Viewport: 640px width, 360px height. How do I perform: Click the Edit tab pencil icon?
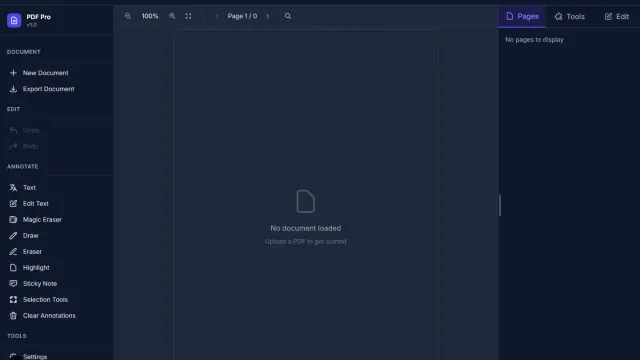click(x=608, y=16)
